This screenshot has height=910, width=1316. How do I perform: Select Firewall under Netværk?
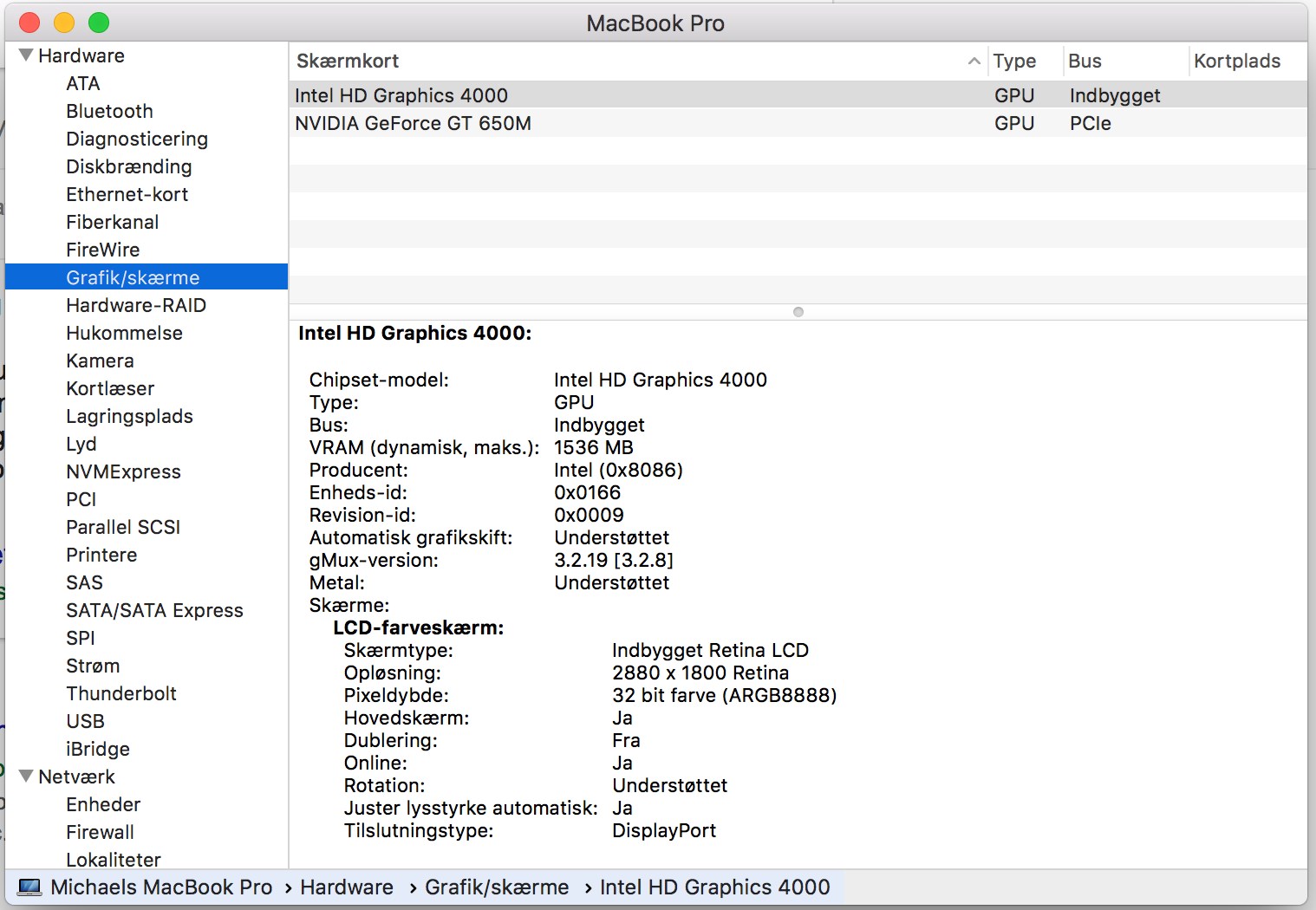[101, 832]
